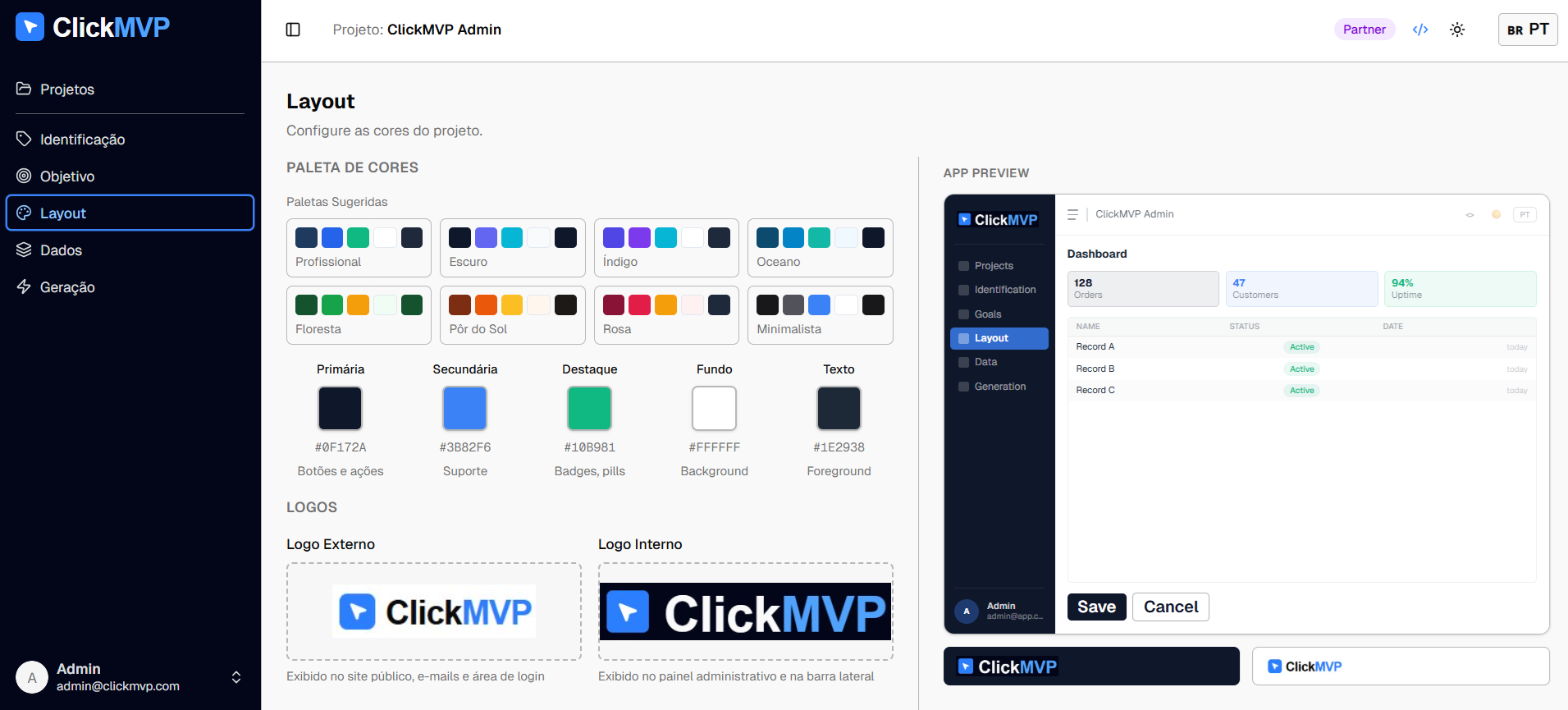This screenshot has width=1568, height=710.
Task: Click preview code icon in header
Action: pyautogui.click(x=1470, y=215)
